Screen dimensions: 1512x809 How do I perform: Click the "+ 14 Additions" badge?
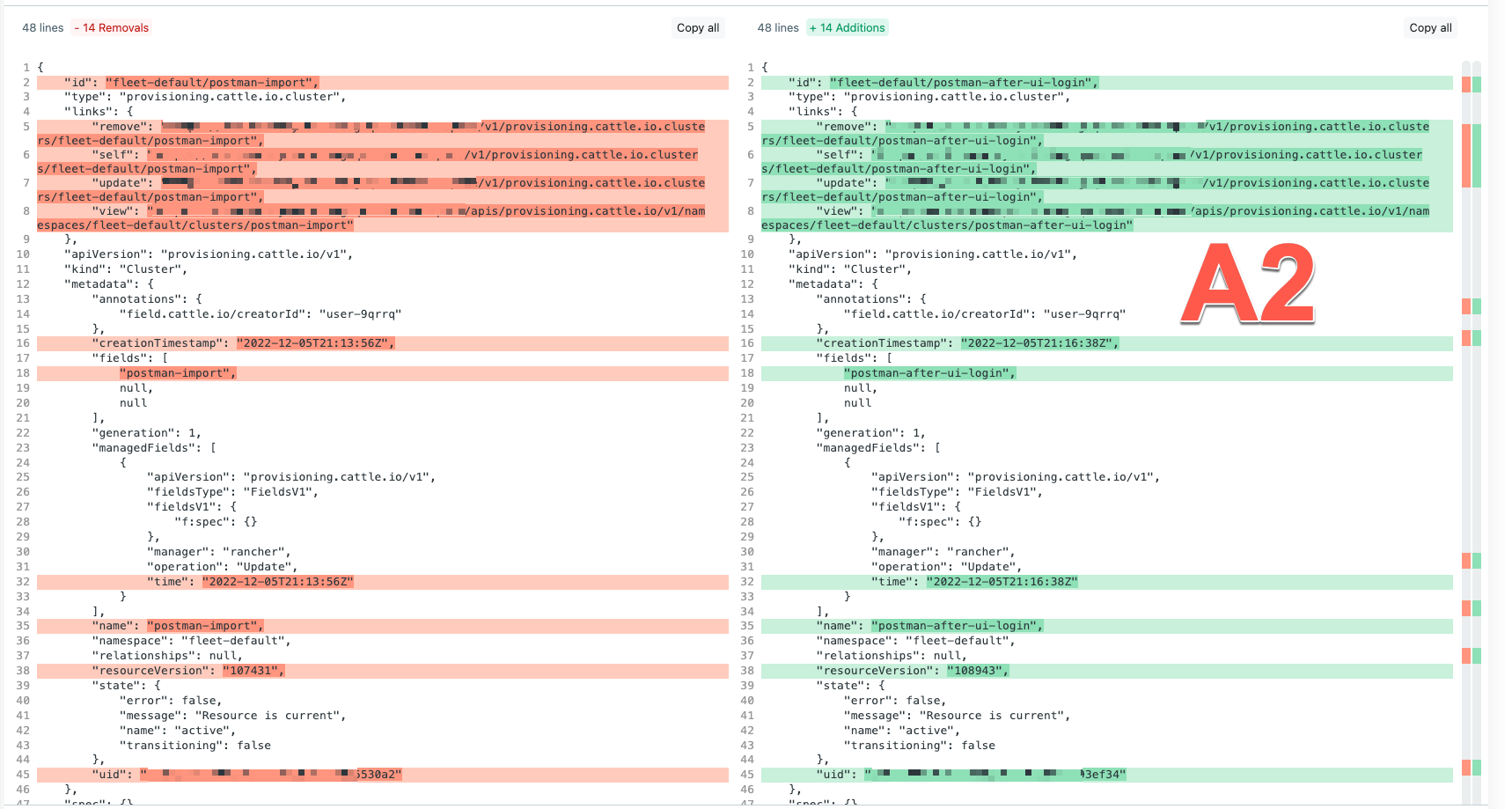[x=847, y=27]
